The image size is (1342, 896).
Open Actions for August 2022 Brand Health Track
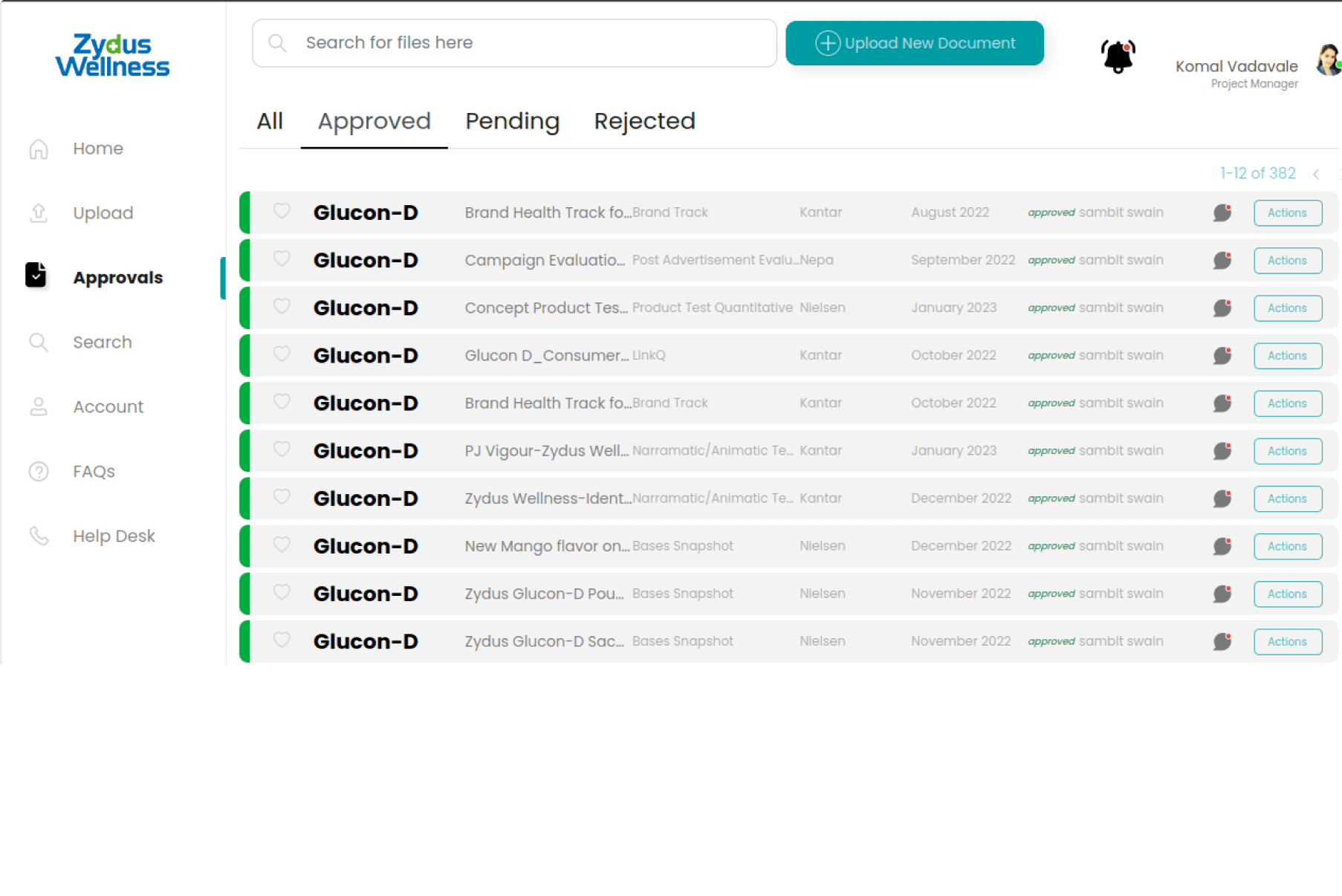1288,212
